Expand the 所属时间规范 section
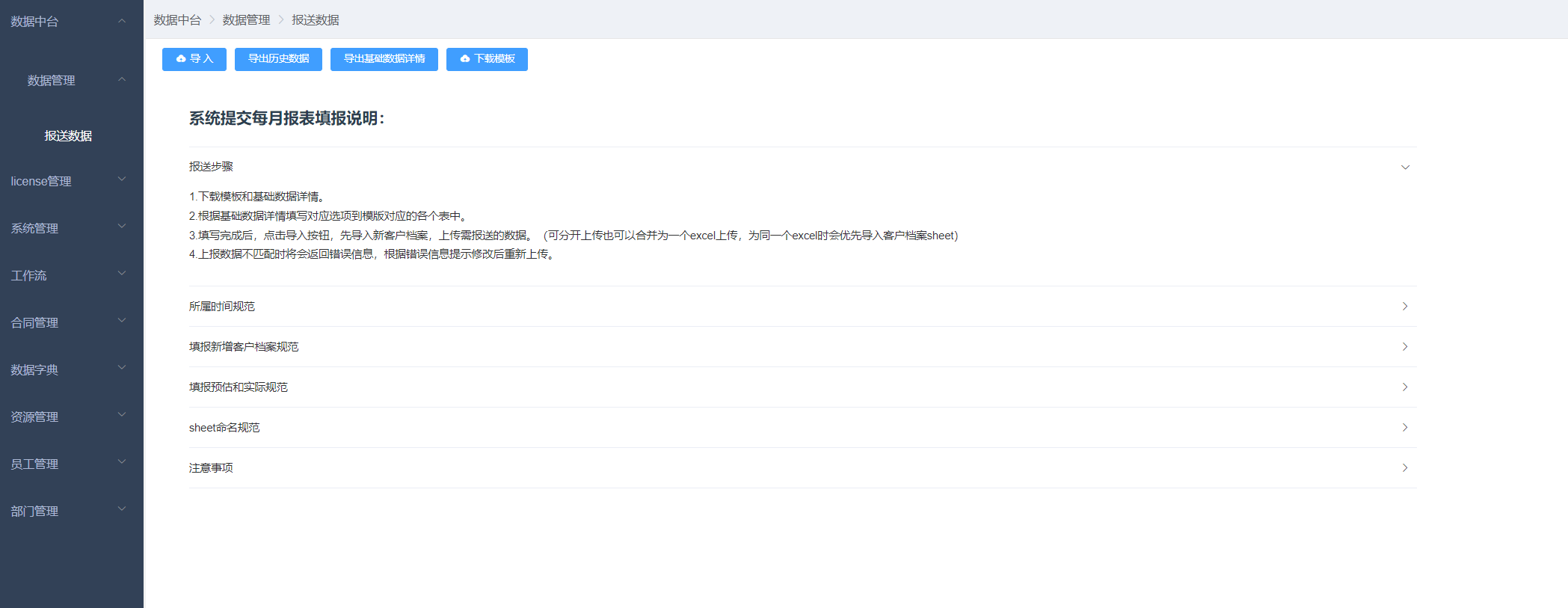The image size is (1568, 608). point(803,307)
